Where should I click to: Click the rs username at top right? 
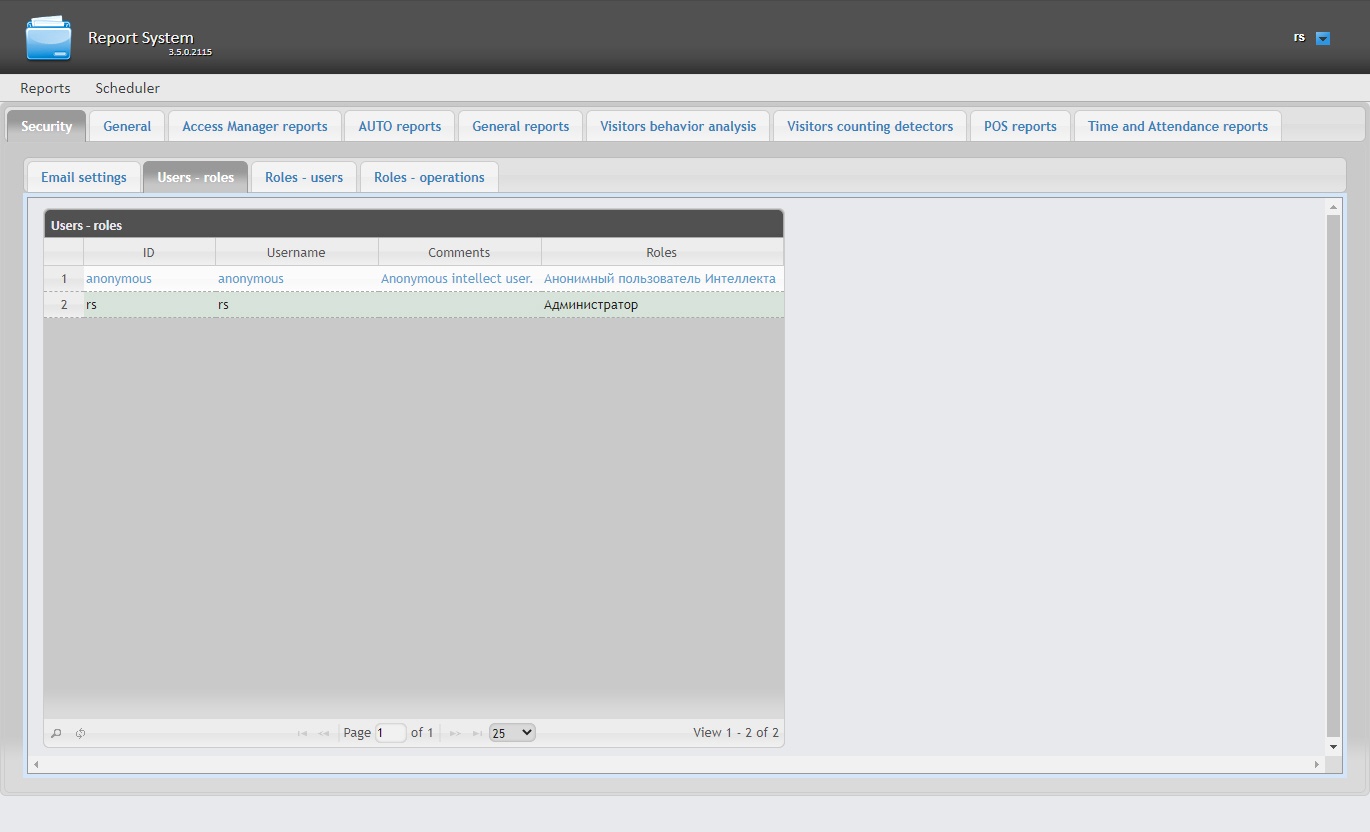click(x=1299, y=37)
